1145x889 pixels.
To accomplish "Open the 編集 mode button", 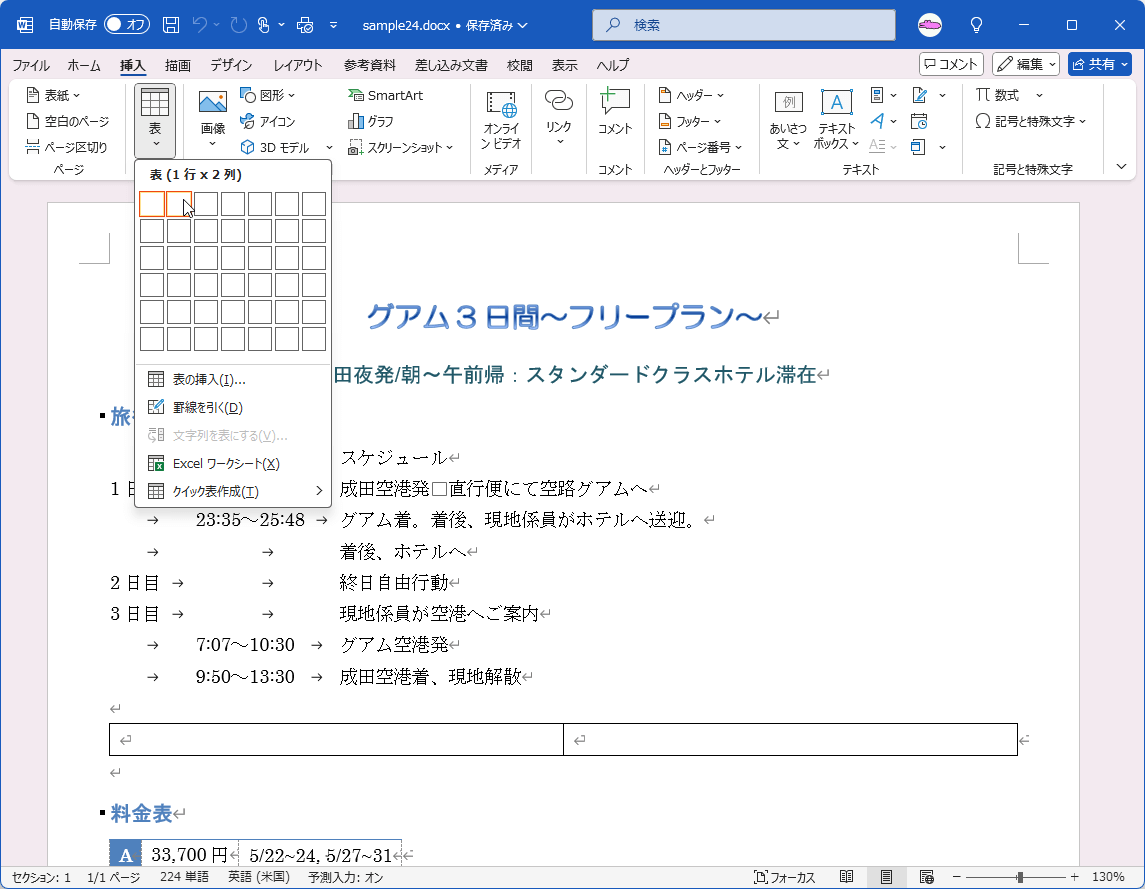I will click(1025, 64).
